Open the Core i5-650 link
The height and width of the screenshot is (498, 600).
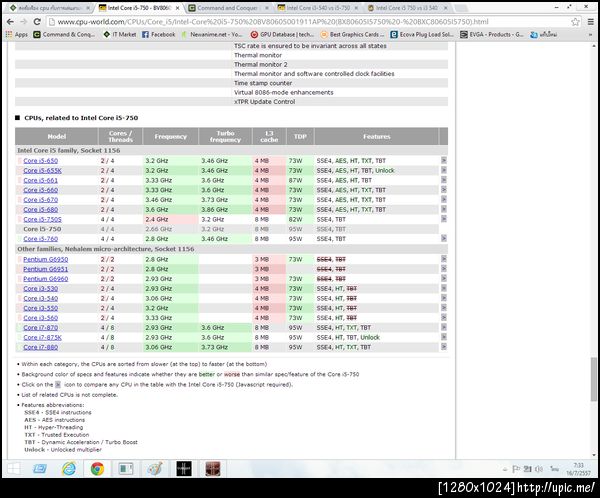click(x=41, y=161)
